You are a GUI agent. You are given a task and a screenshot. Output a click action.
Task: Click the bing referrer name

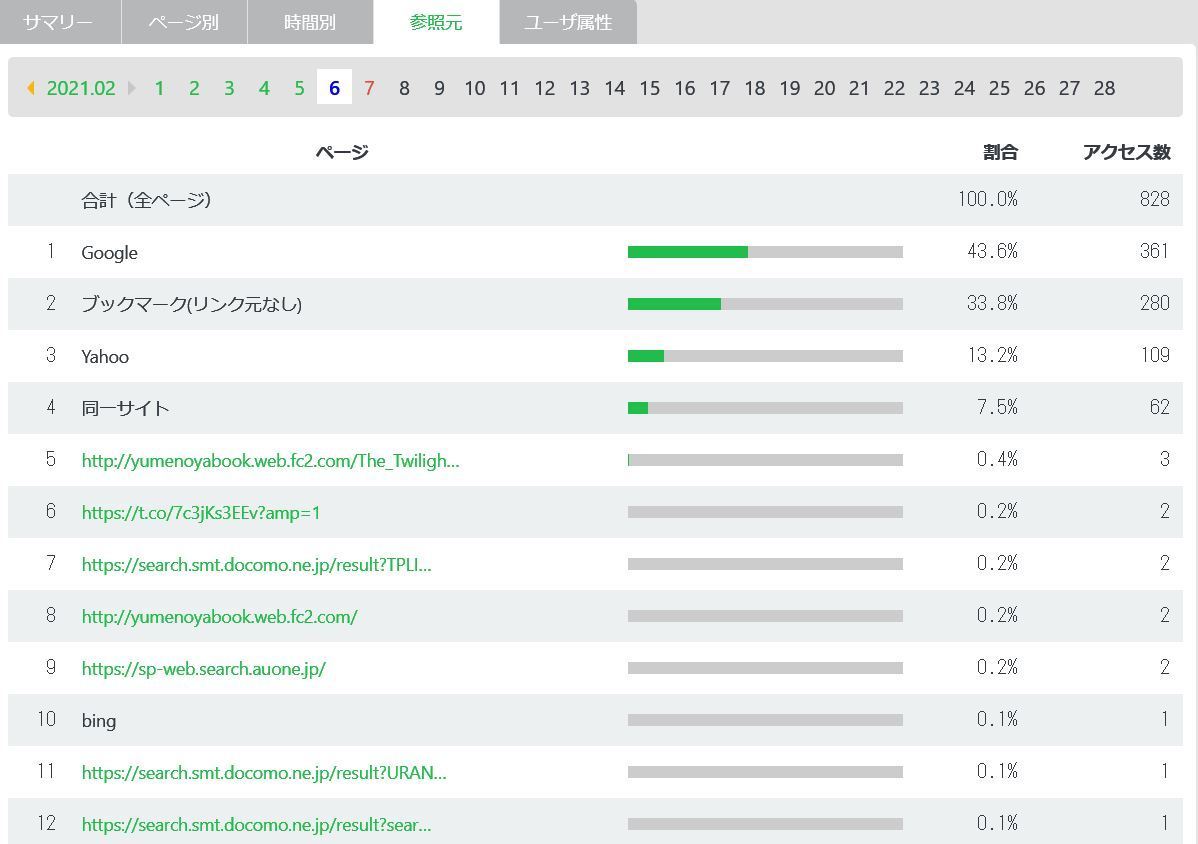click(x=99, y=720)
